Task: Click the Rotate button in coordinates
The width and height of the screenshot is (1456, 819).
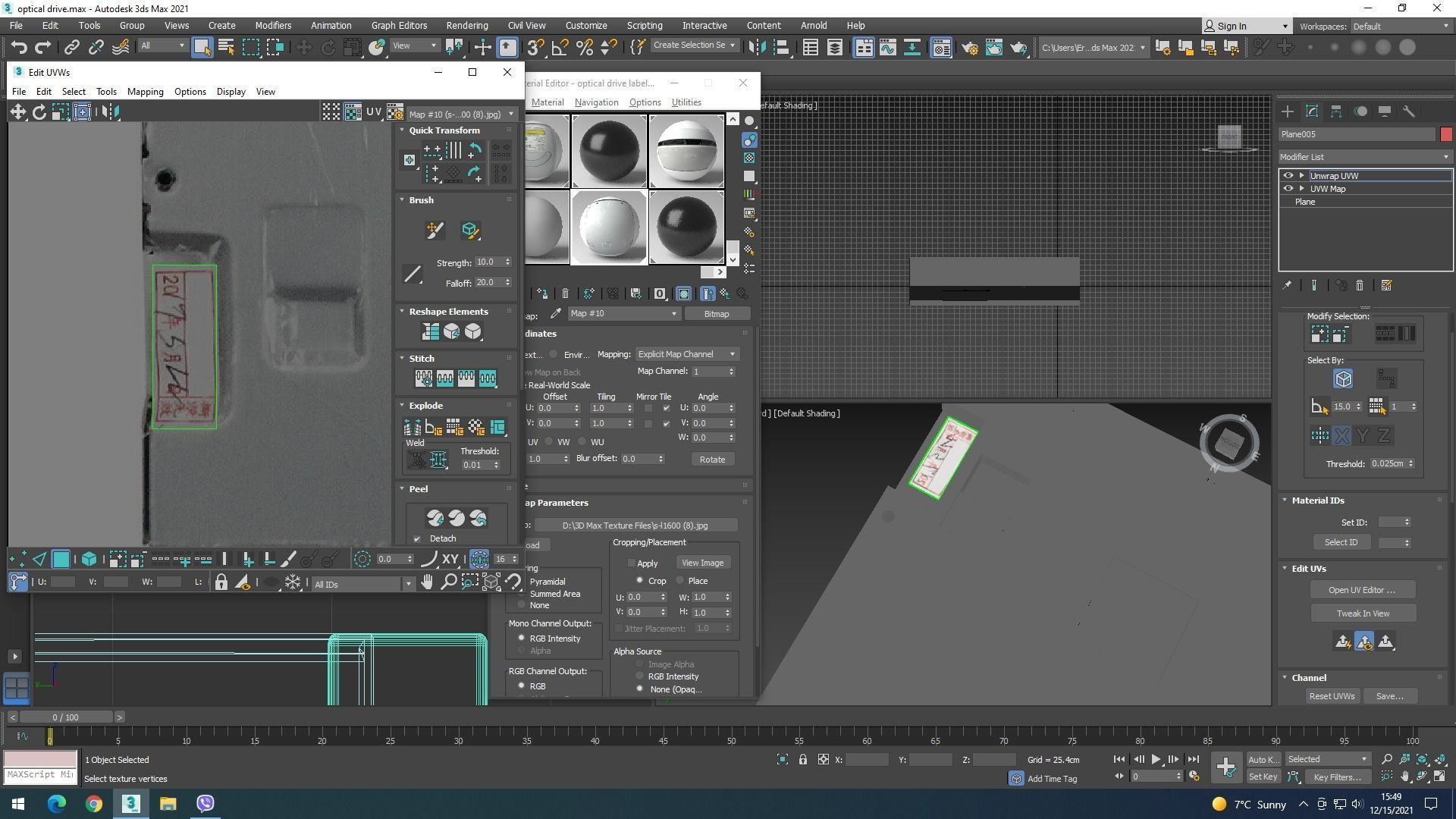Action: pyautogui.click(x=712, y=460)
